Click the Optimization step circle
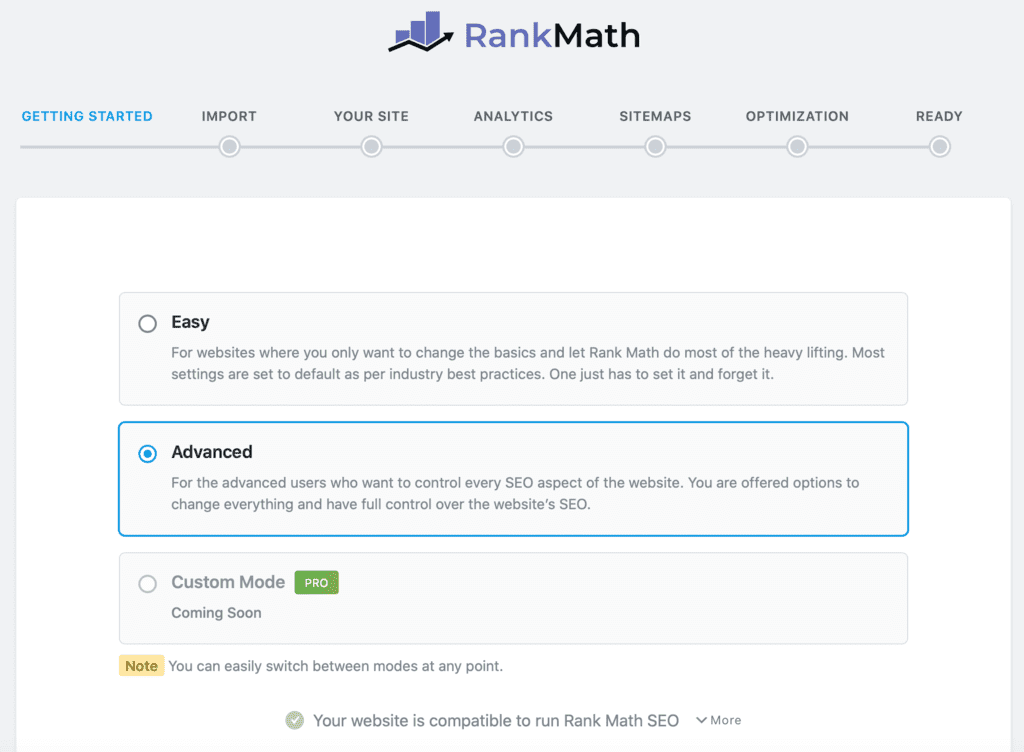 tap(797, 146)
